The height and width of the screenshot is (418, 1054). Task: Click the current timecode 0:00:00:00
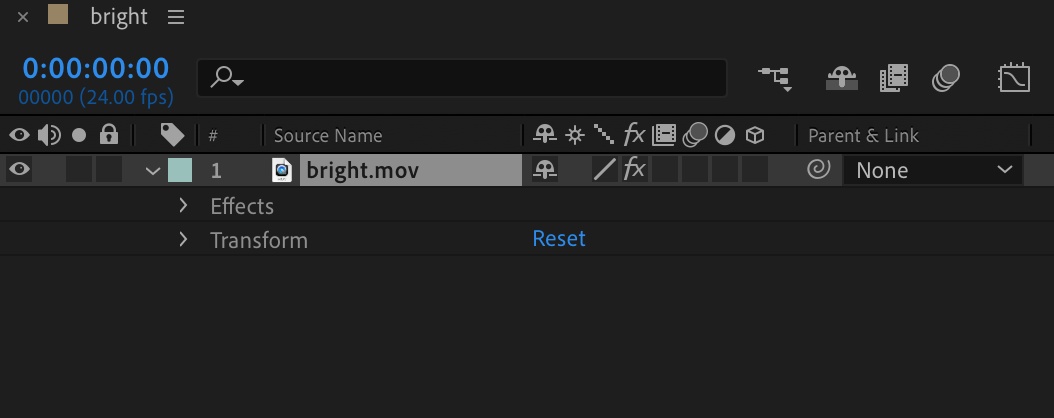(96, 68)
